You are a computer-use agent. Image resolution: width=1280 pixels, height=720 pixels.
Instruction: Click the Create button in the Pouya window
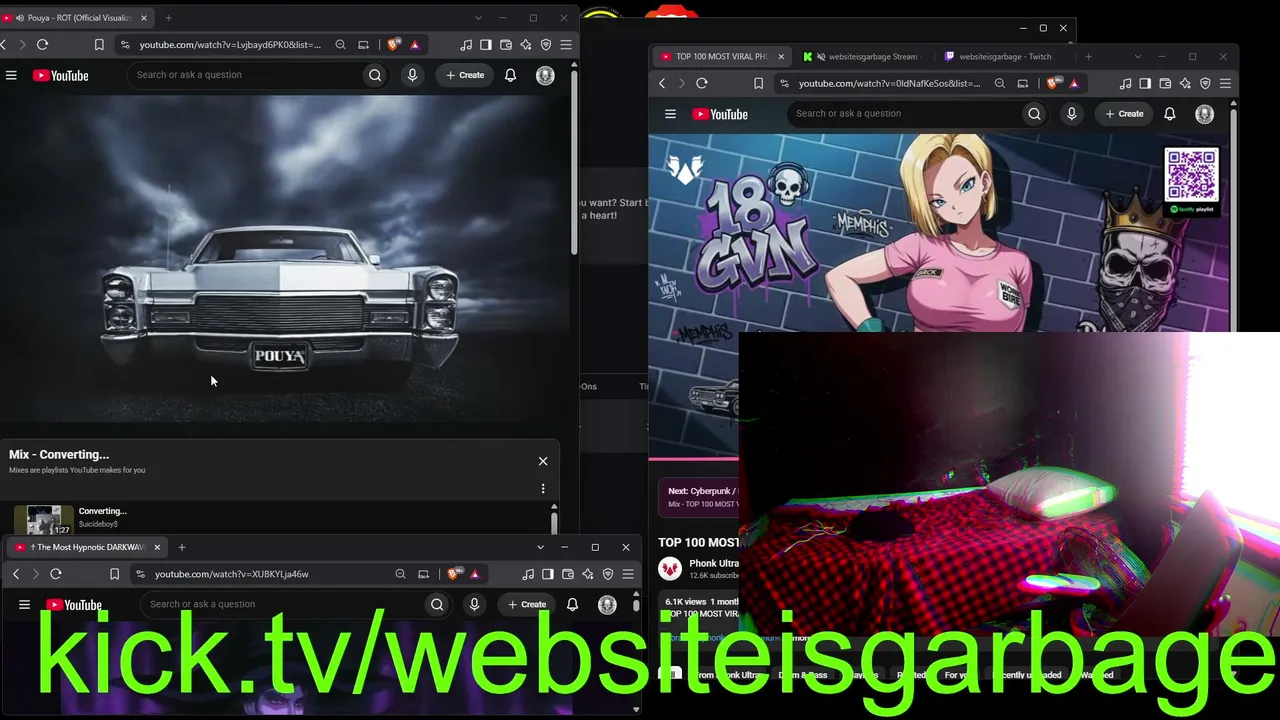[x=465, y=75]
